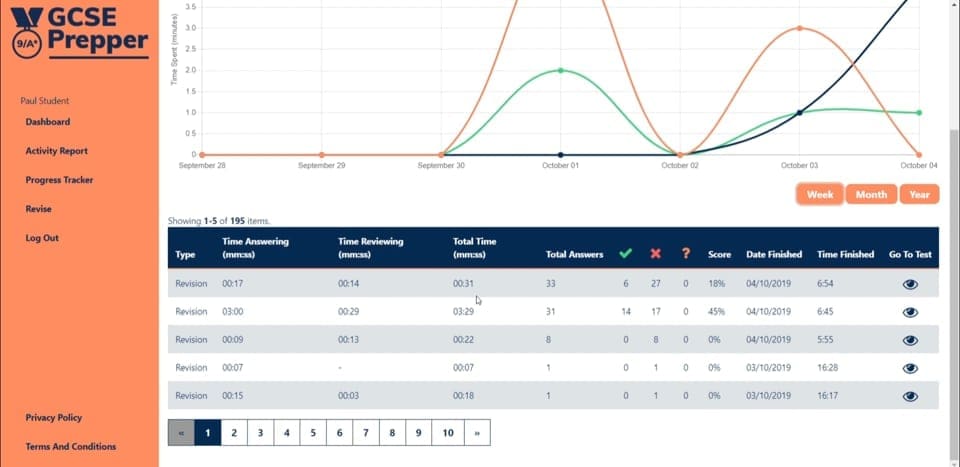Screen dimensions: 960x467
Task: Switch chart to Year view
Action: click(919, 195)
